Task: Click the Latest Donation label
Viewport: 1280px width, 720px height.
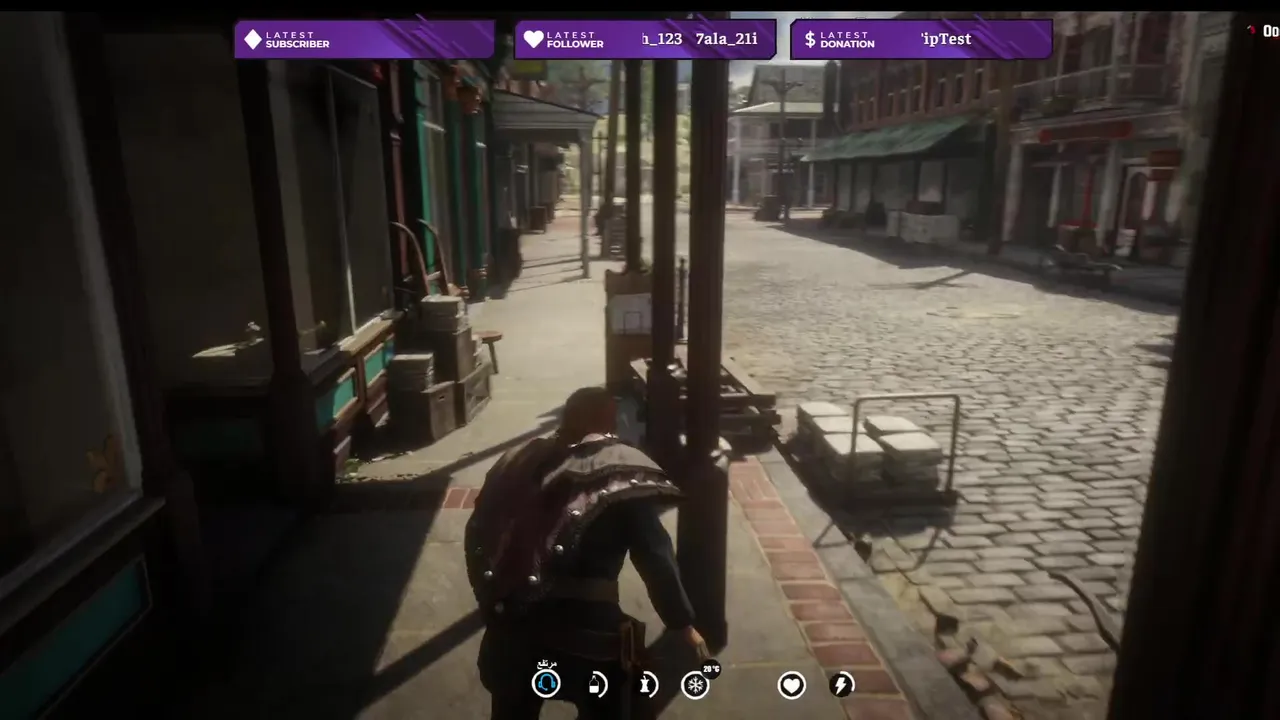Action: point(847,40)
